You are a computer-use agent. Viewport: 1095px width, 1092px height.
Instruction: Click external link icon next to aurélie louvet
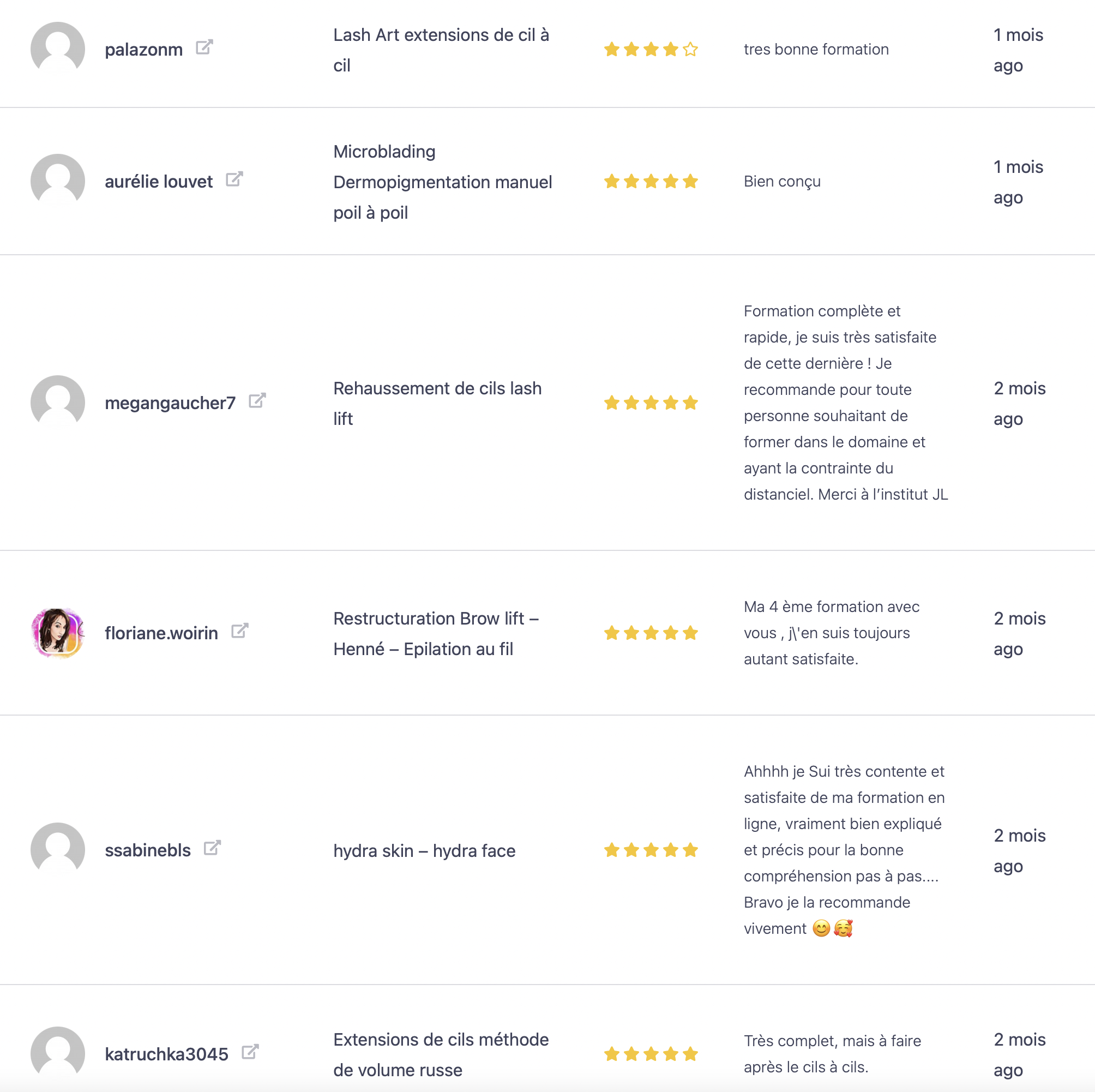(234, 180)
